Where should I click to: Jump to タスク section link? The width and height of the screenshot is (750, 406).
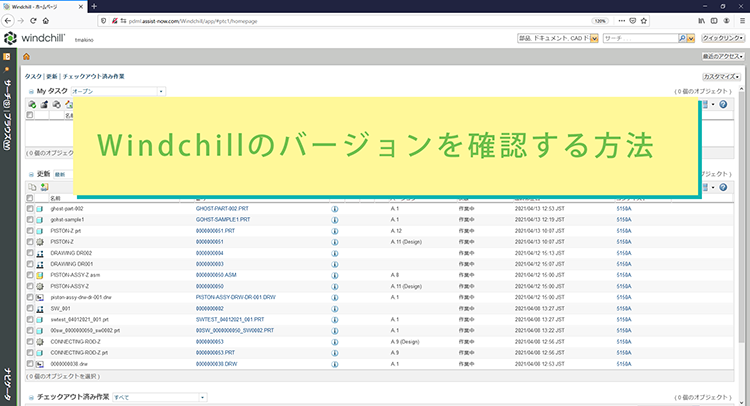33,77
